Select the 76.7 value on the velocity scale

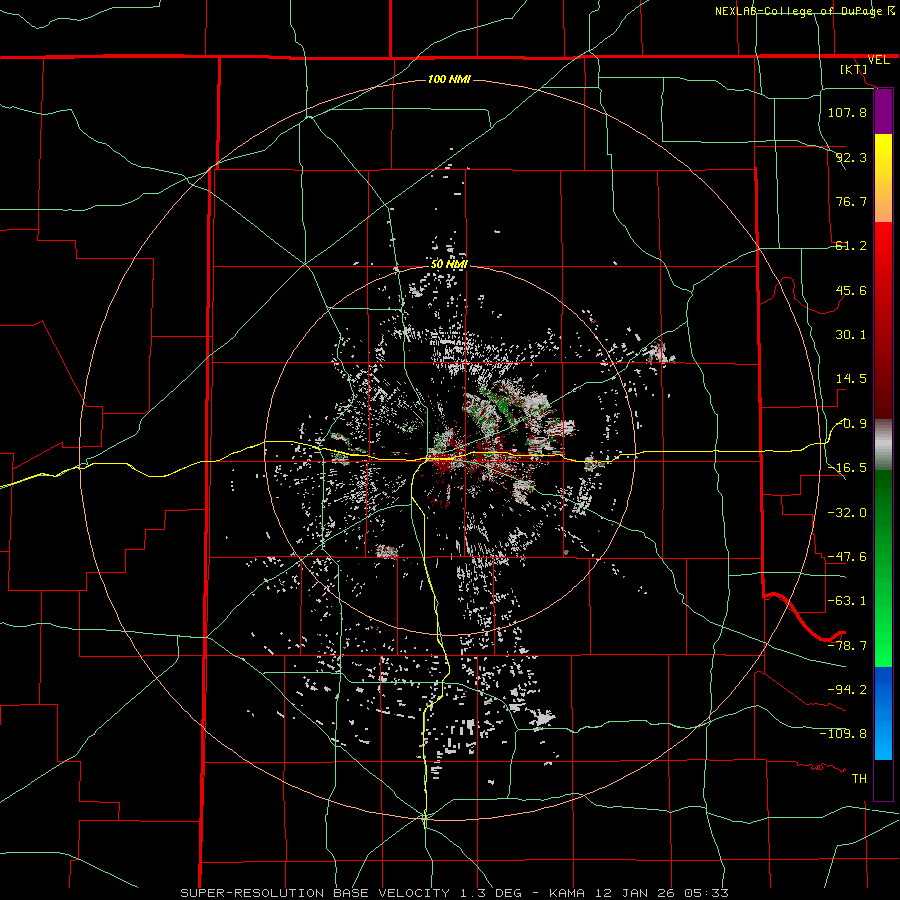[851, 201]
